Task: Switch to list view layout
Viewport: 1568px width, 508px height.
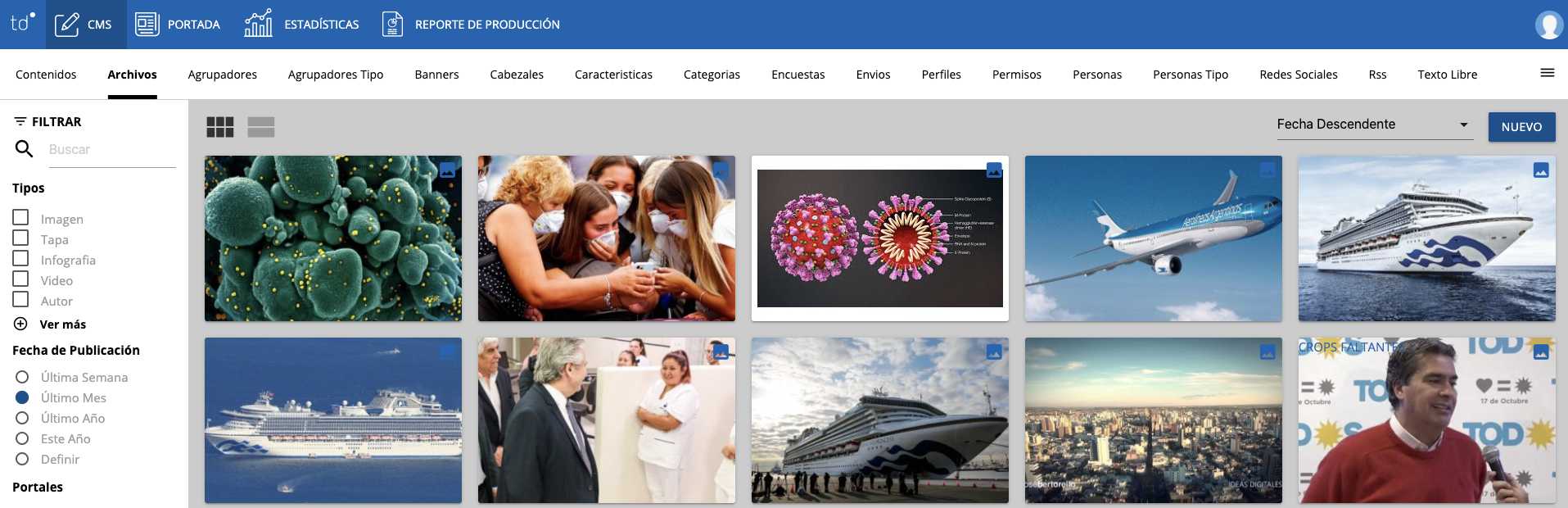Action: (x=261, y=127)
